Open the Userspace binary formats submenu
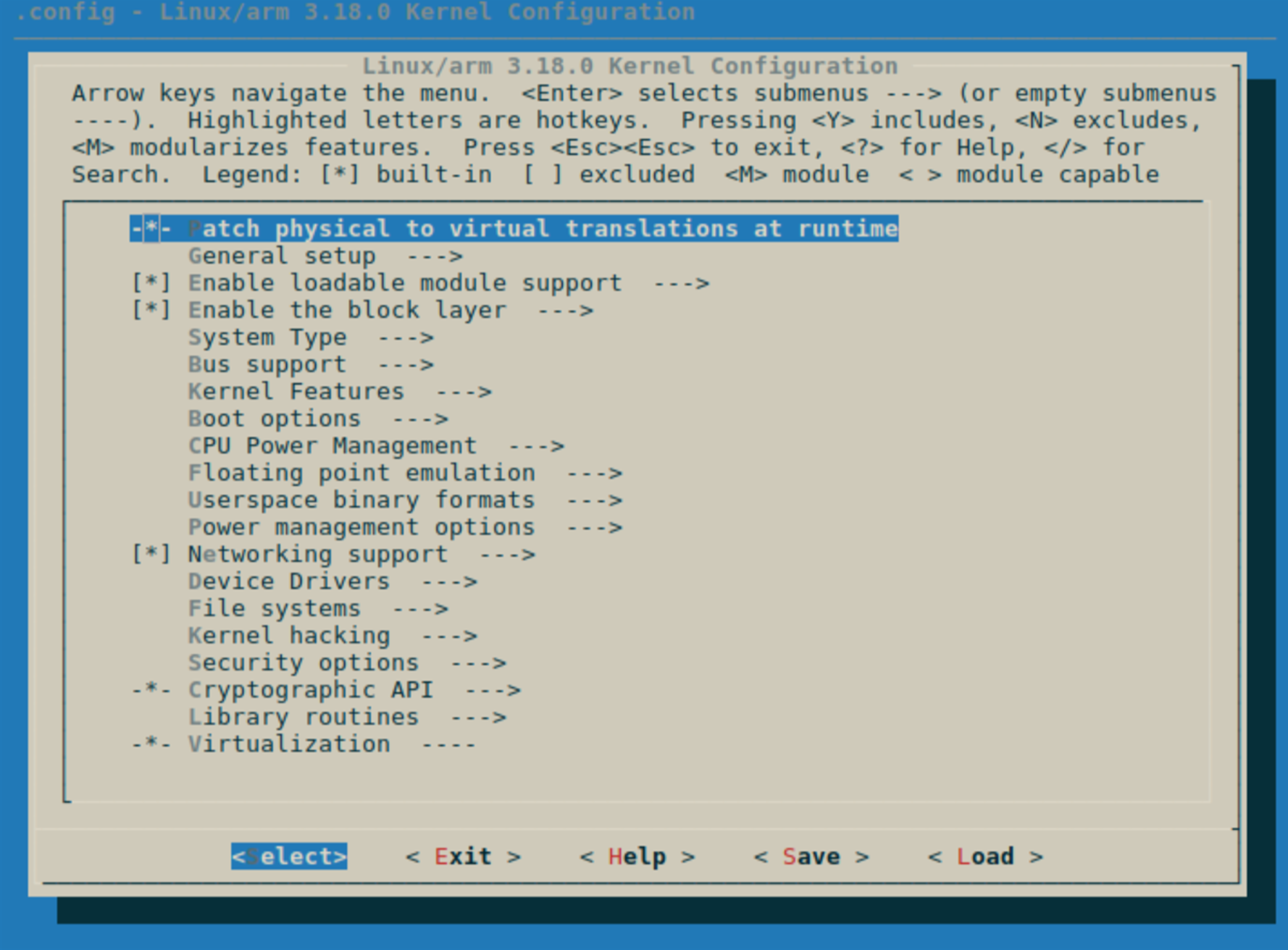Image resolution: width=1288 pixels, height=950 pixels. point(405,500)
